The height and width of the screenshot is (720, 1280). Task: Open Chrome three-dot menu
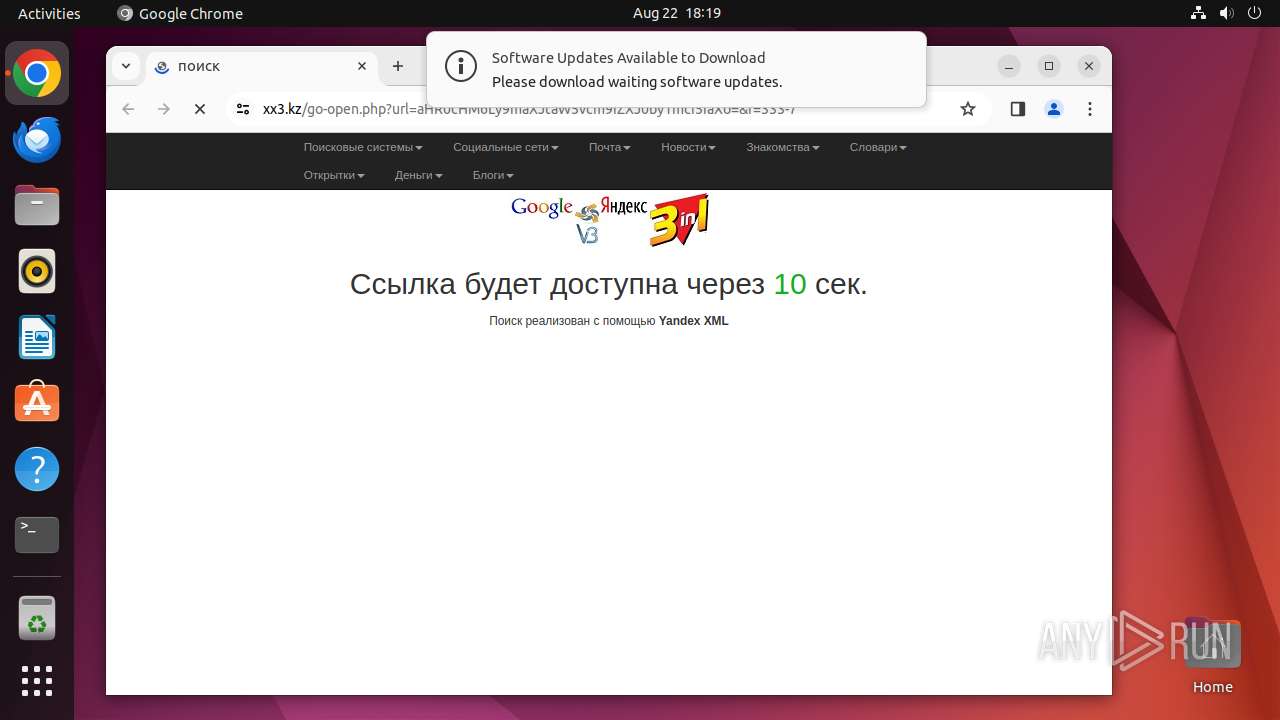click(1090, 109)
